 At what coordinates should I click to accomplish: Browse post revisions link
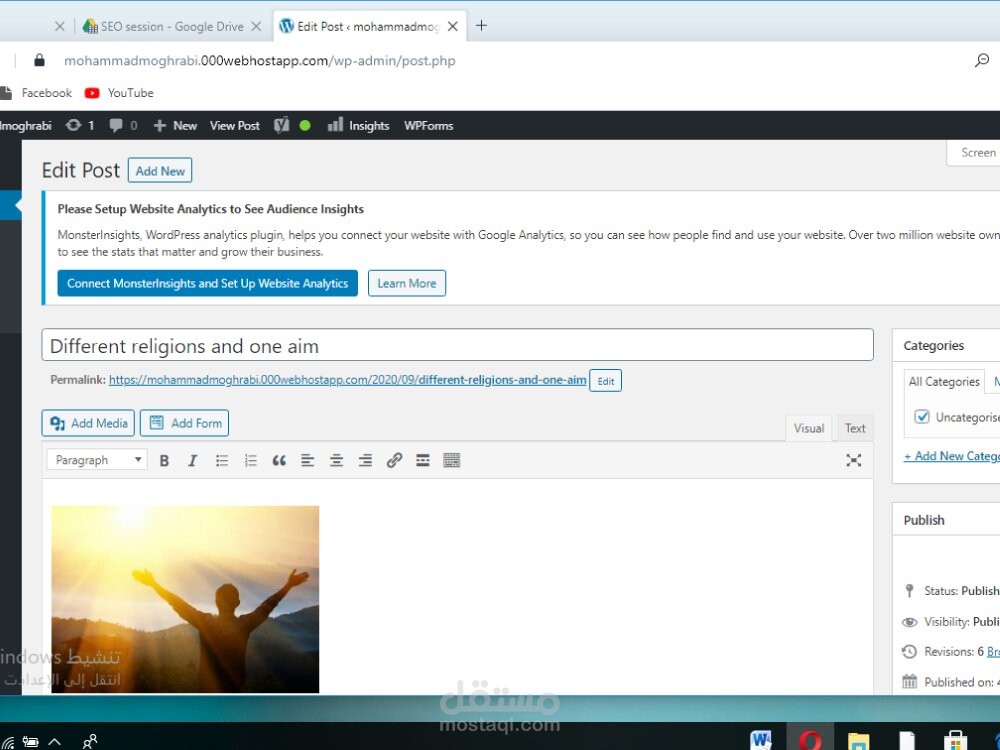pos(993,652)
